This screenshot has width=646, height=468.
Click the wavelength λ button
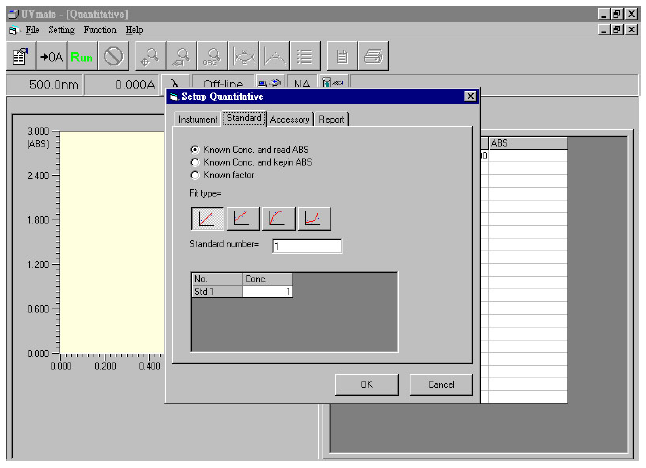pos(175,85)
